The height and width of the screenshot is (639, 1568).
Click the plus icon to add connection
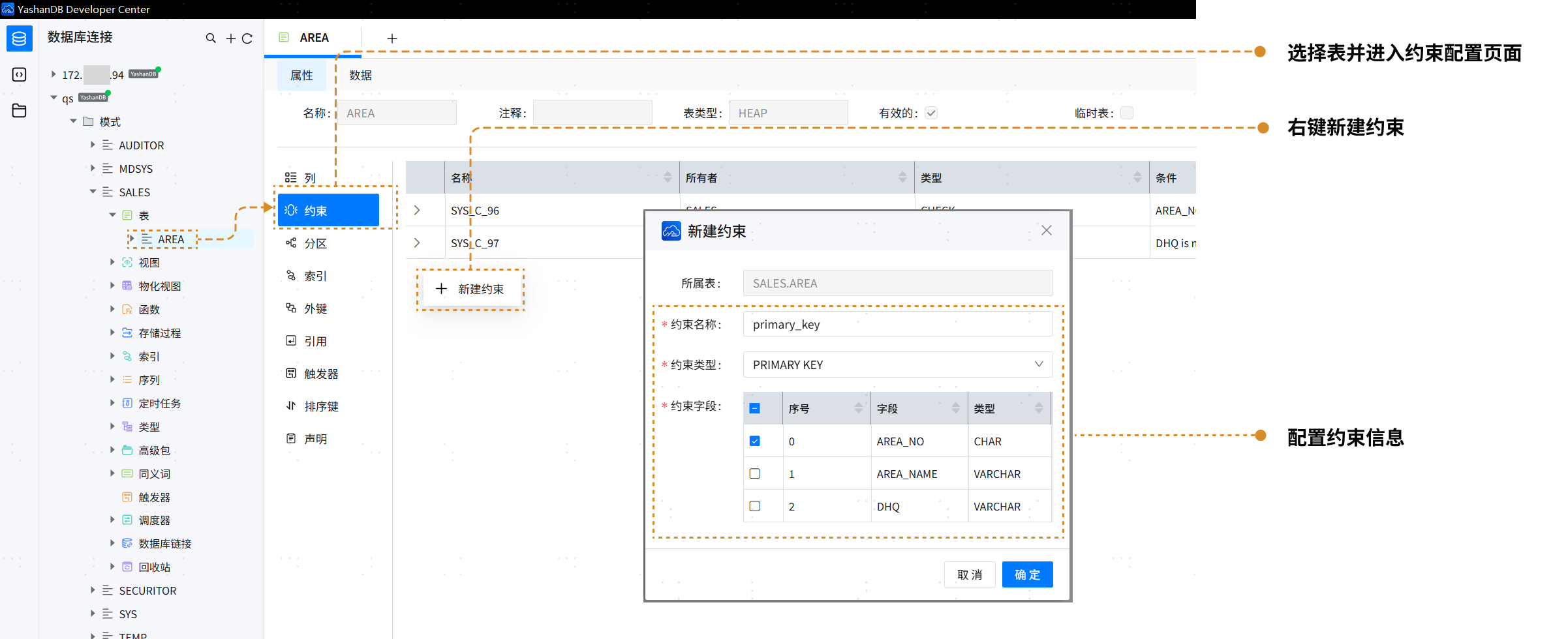[230, 38]
